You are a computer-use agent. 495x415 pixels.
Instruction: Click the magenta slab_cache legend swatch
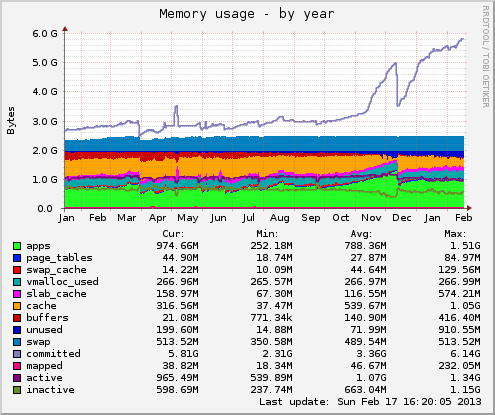(x=17, y=294)
